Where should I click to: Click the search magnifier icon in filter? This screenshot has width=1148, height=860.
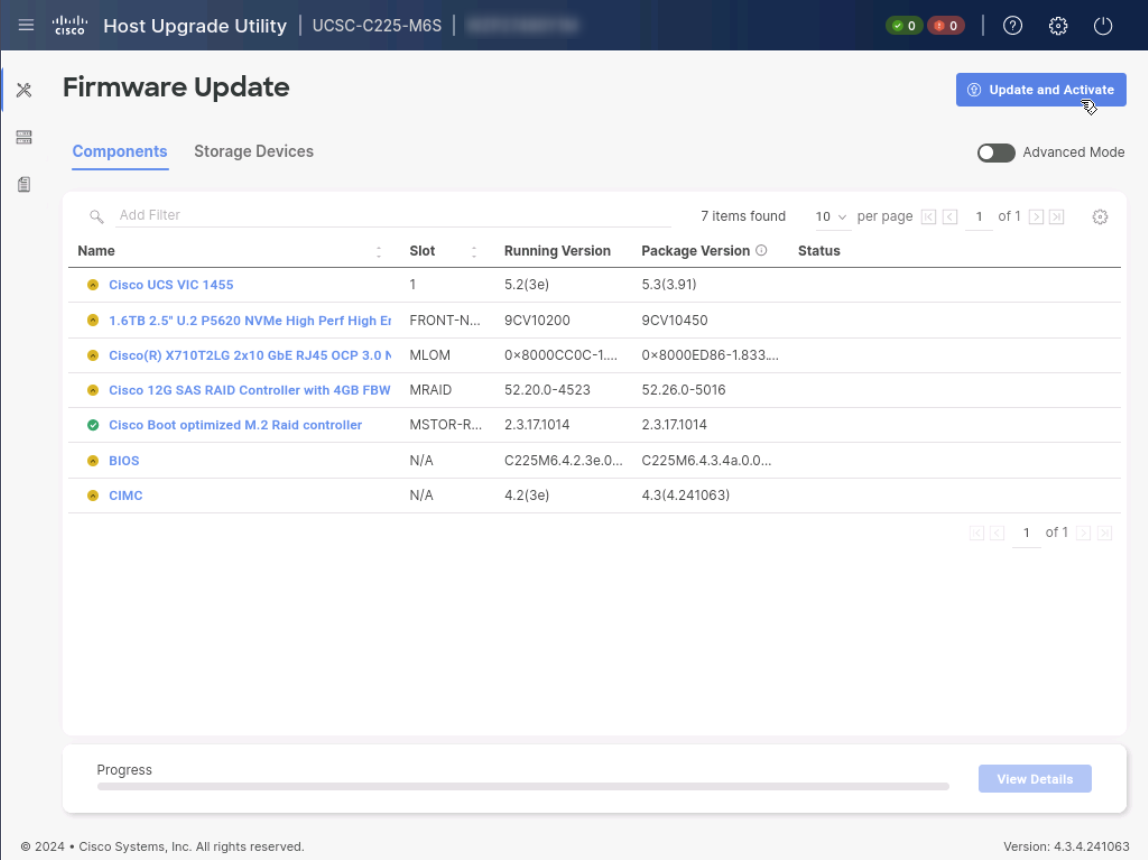96,217
